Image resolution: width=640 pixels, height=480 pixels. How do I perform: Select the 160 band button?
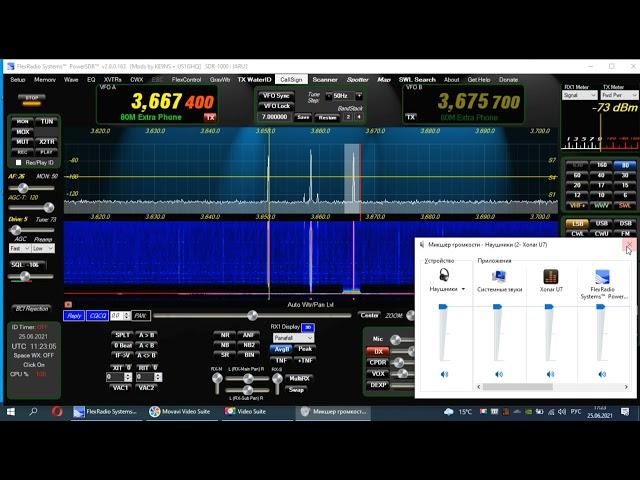pyautogui.click(x=601, y=165)
